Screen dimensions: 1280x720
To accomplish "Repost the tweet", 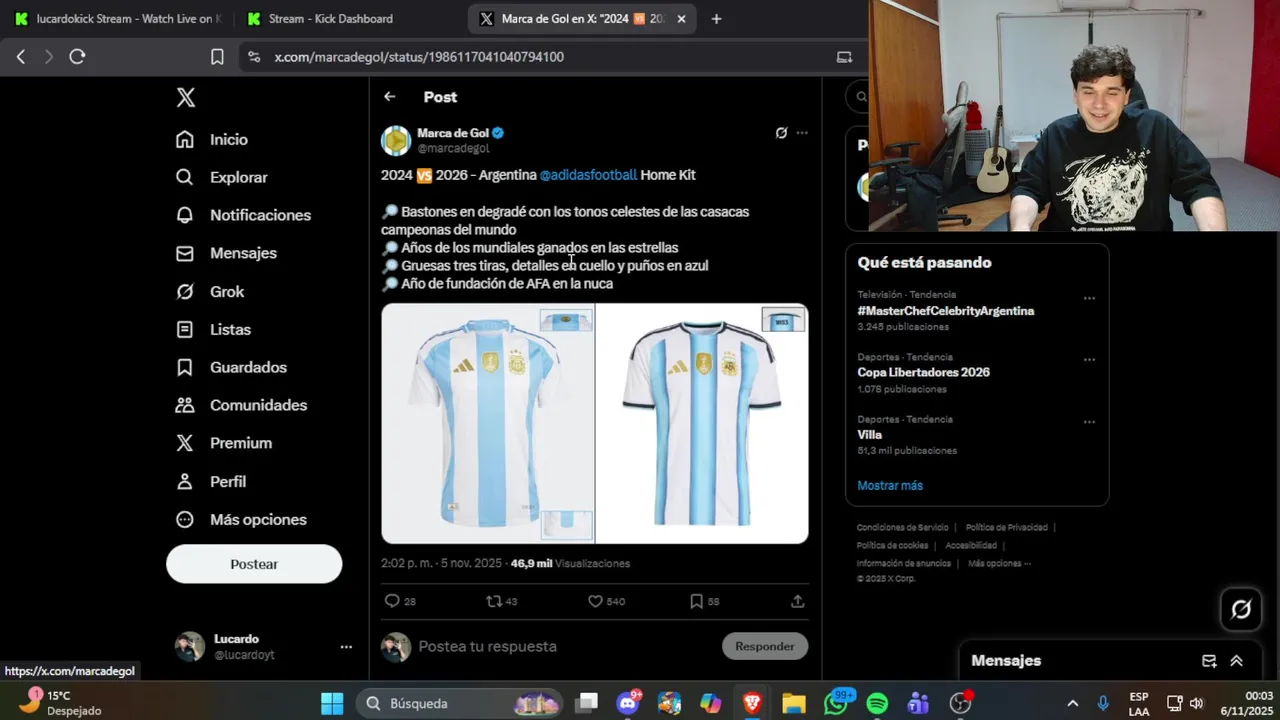I will point(493,601).
